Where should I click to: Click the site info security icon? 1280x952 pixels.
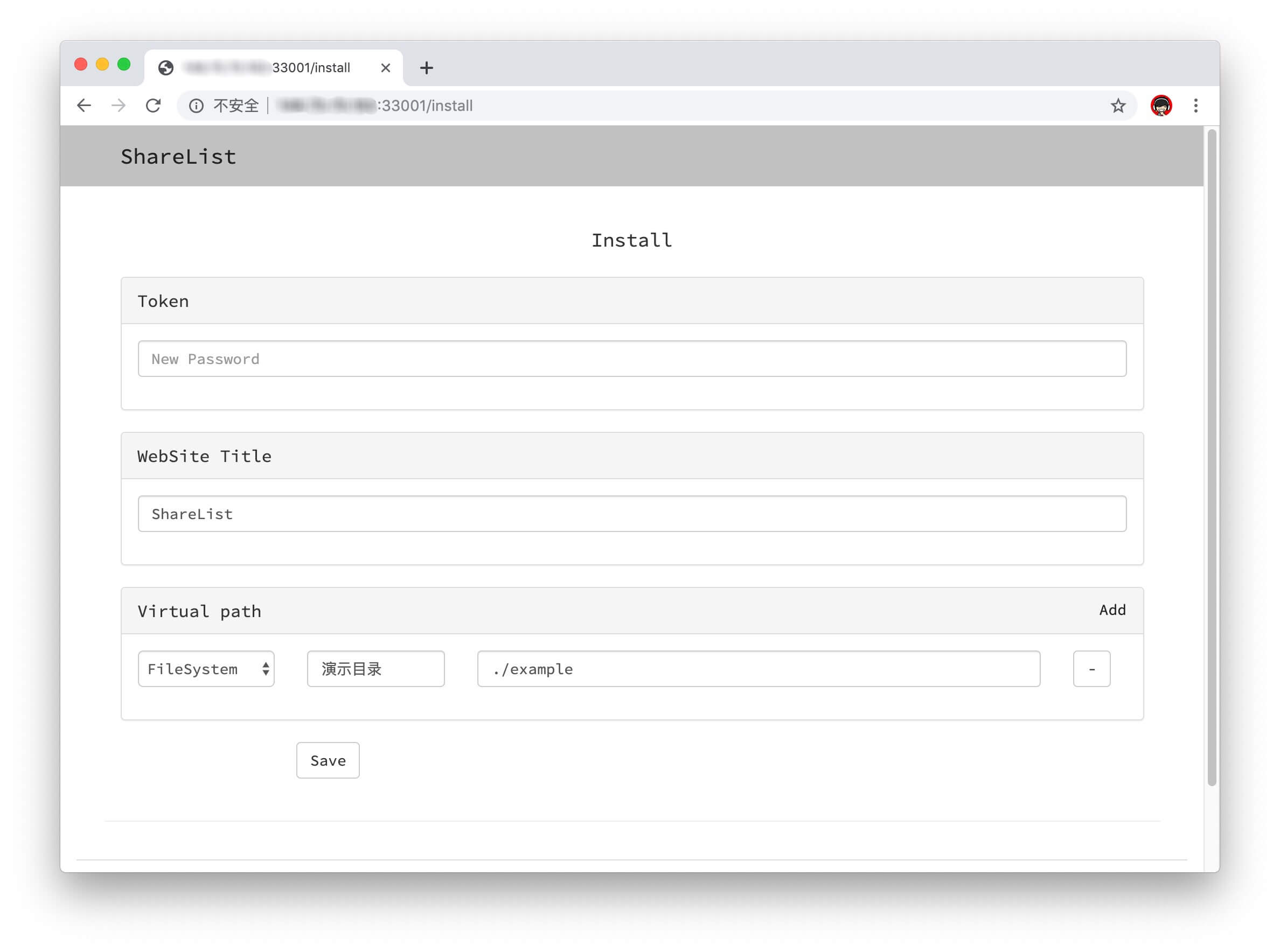tap(196, 106)
